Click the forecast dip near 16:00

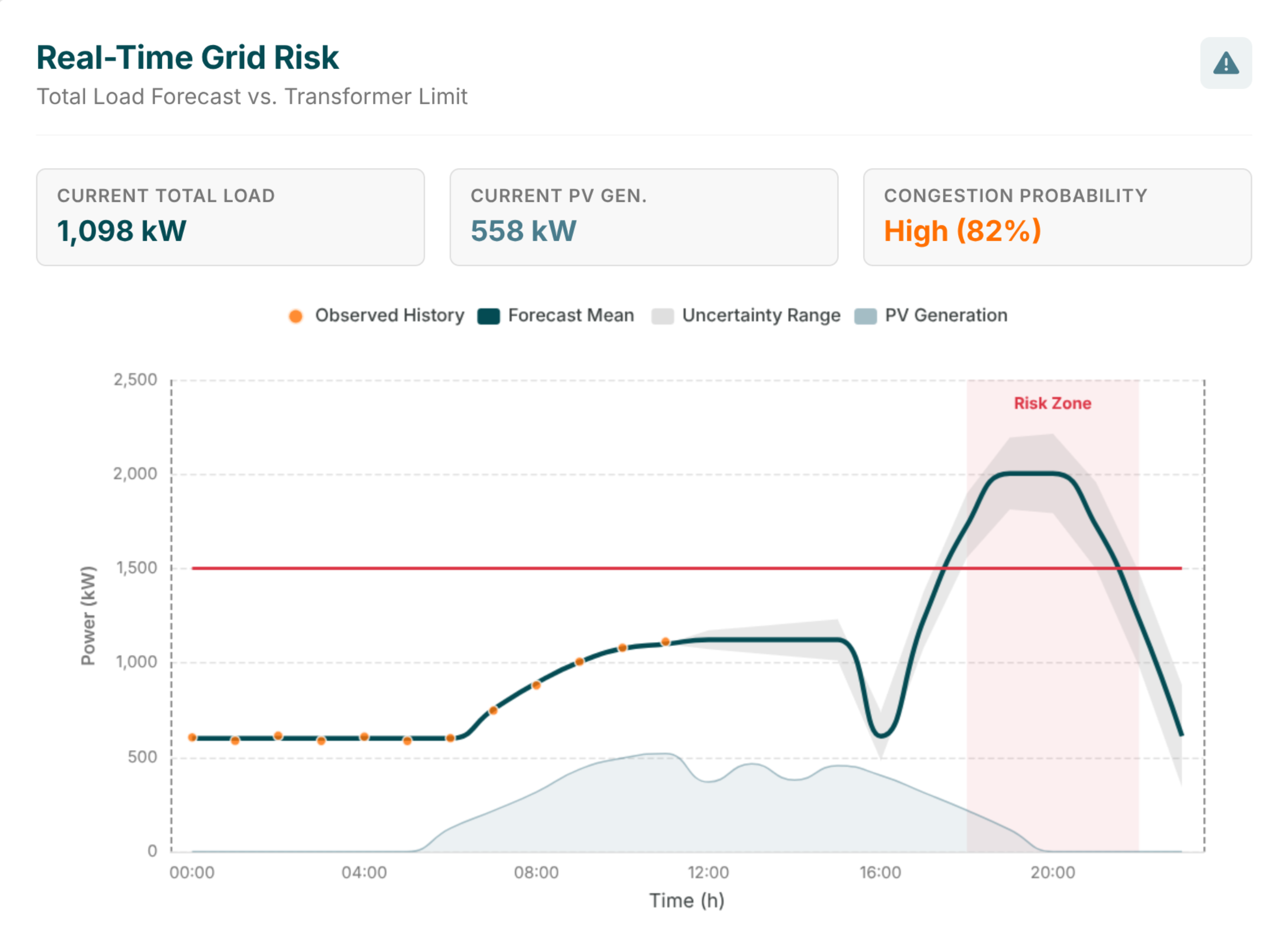(880, 735)
